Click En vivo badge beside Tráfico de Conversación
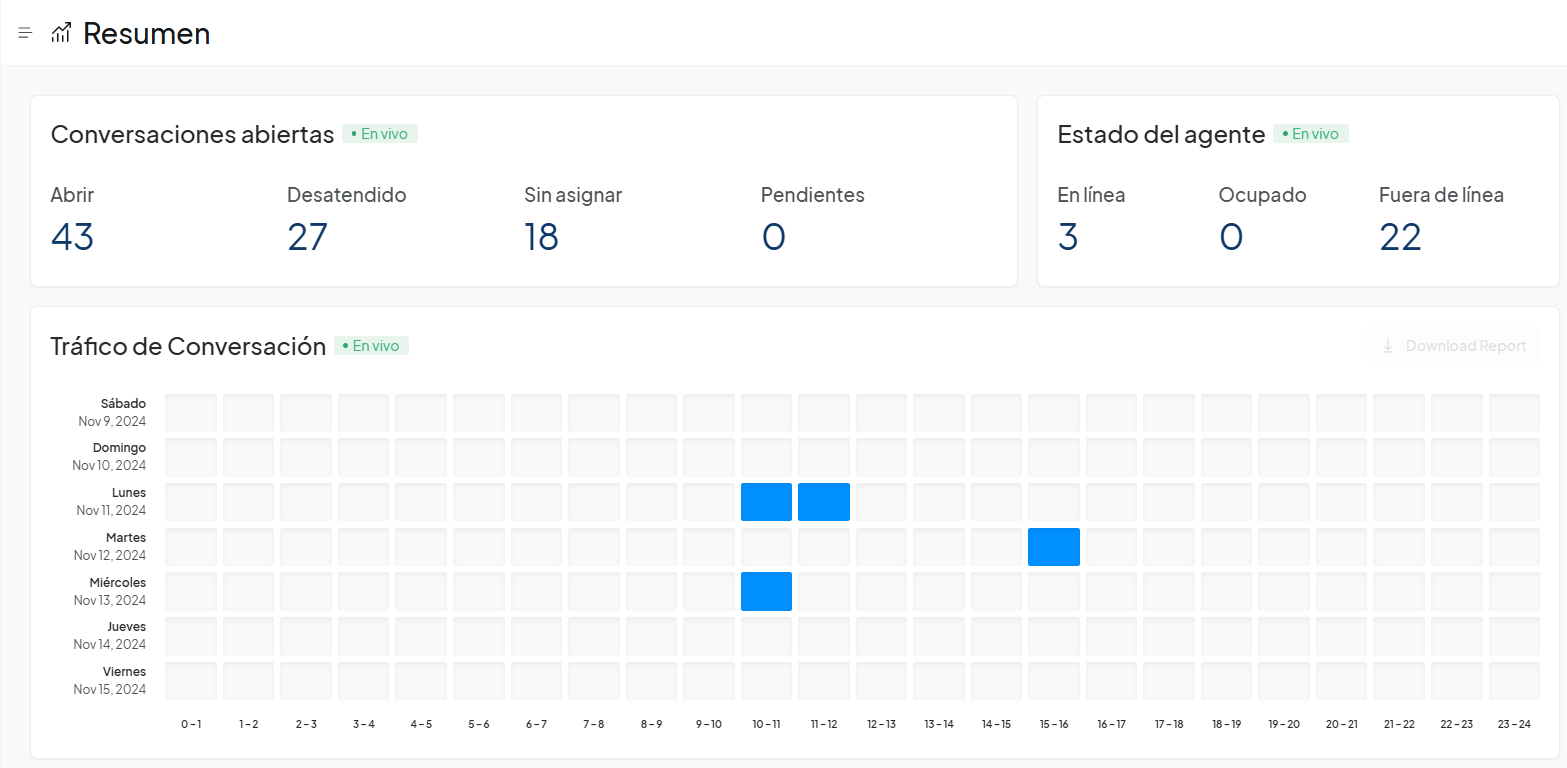Image resolution: width=1567 pixels, height=768 pixels. click(371, 346)
